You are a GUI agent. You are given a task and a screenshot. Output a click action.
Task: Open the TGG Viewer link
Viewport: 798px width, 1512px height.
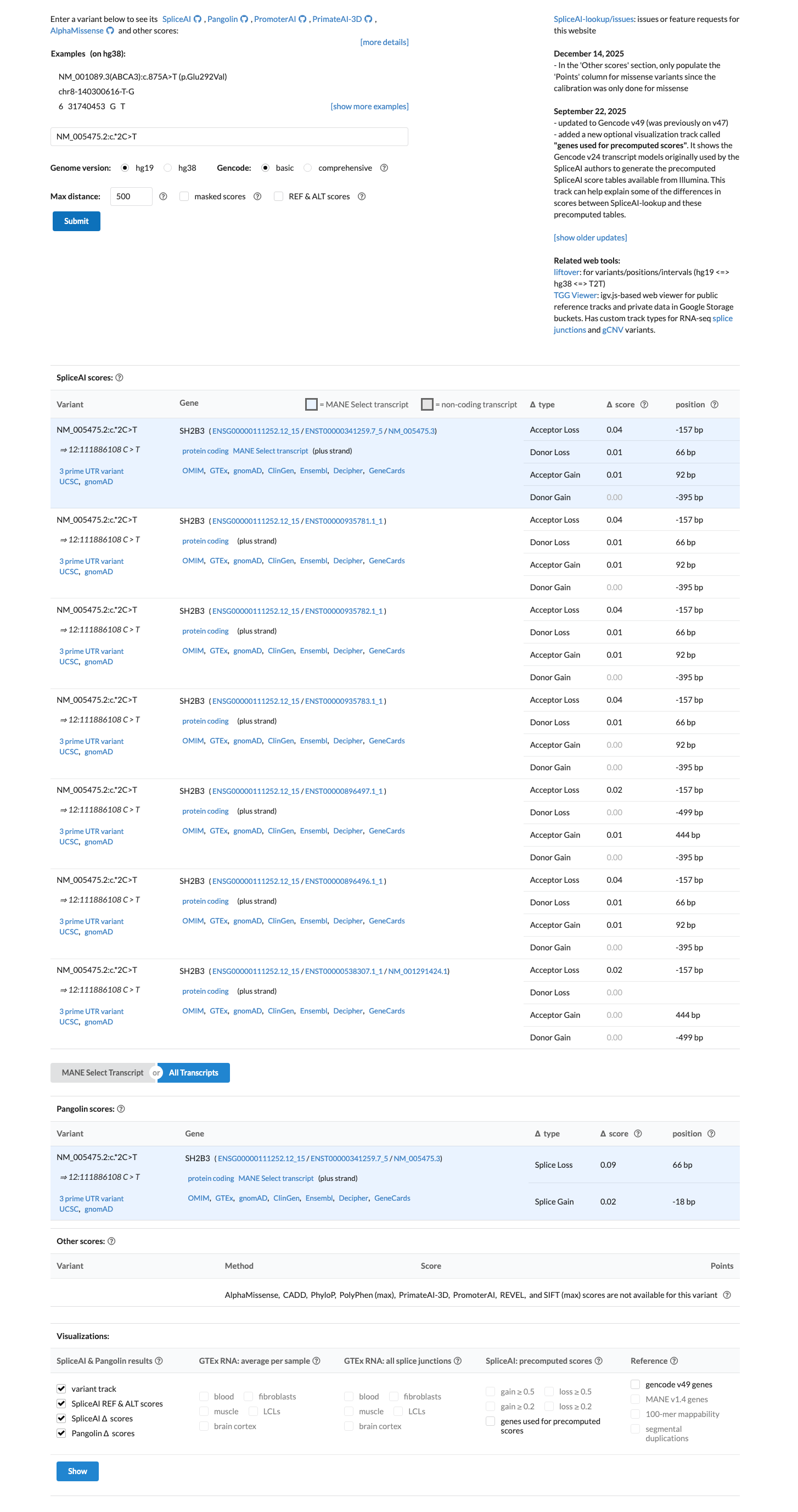(575, 295)
